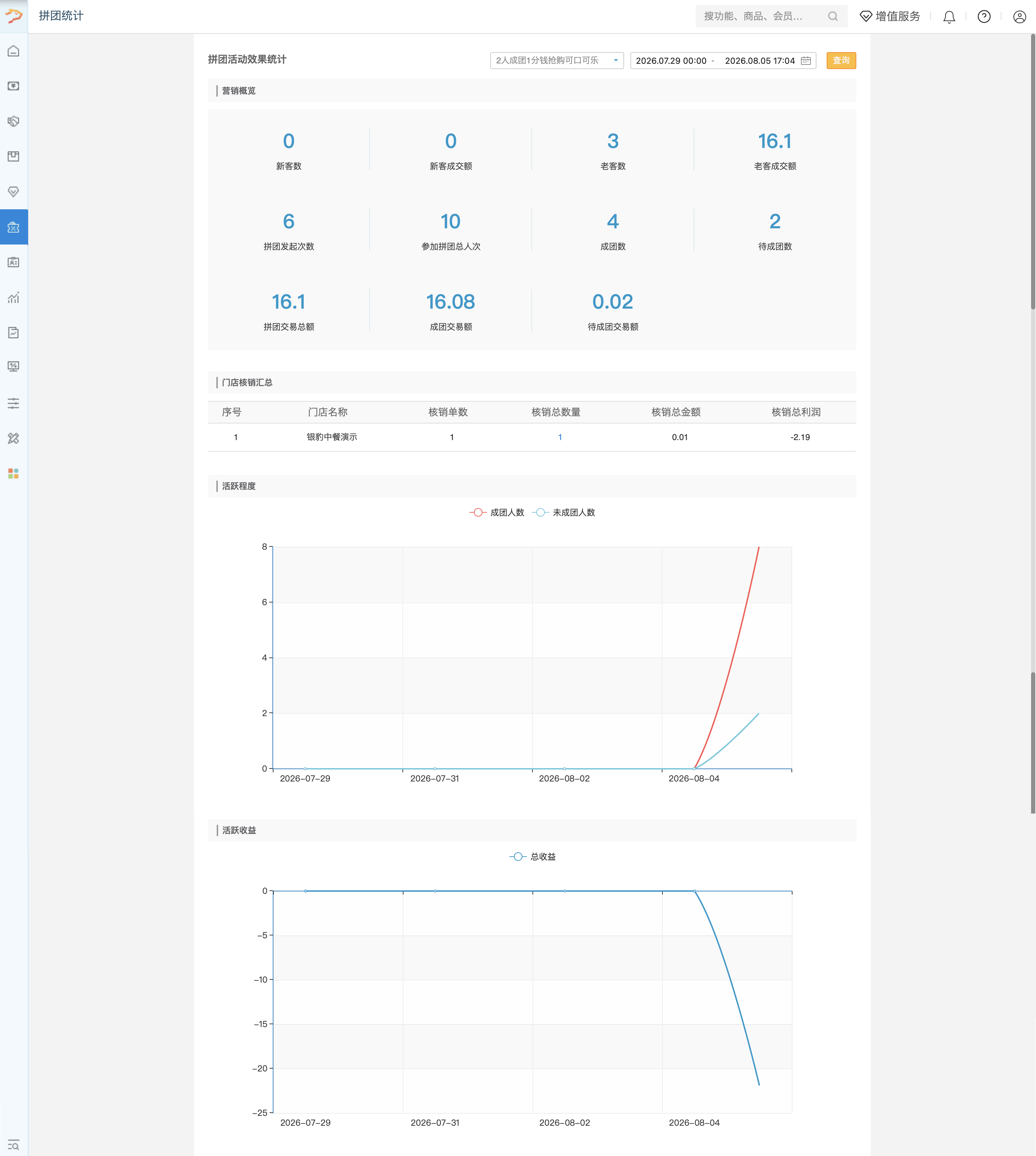1036x1156 pixels.
Task: Open the colorful apps grid icon
Action: [14, 474]
